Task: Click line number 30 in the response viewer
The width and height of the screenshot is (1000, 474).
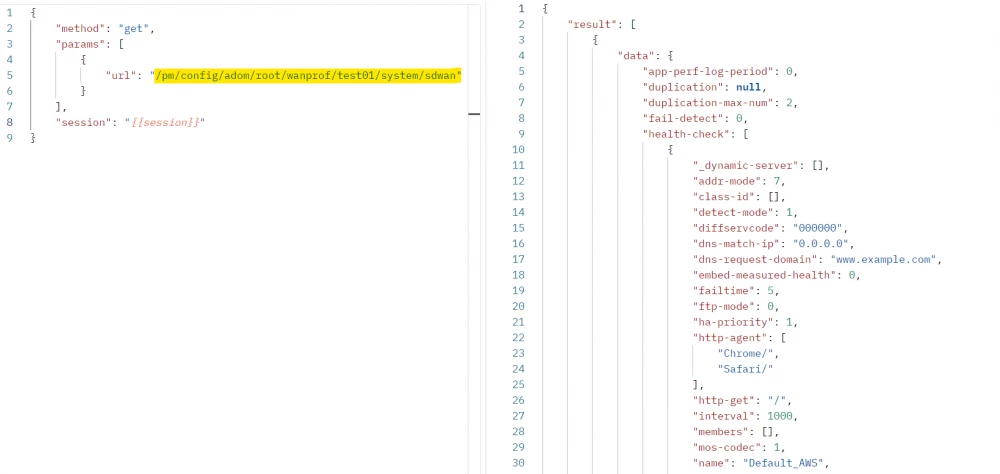Action: coord(518,463)
